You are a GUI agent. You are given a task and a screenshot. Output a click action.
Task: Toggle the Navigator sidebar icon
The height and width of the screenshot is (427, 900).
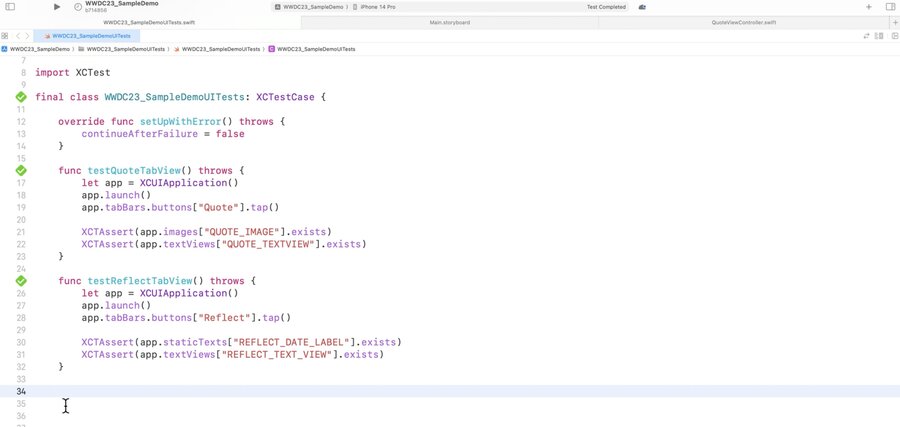[x=10, y=7]
